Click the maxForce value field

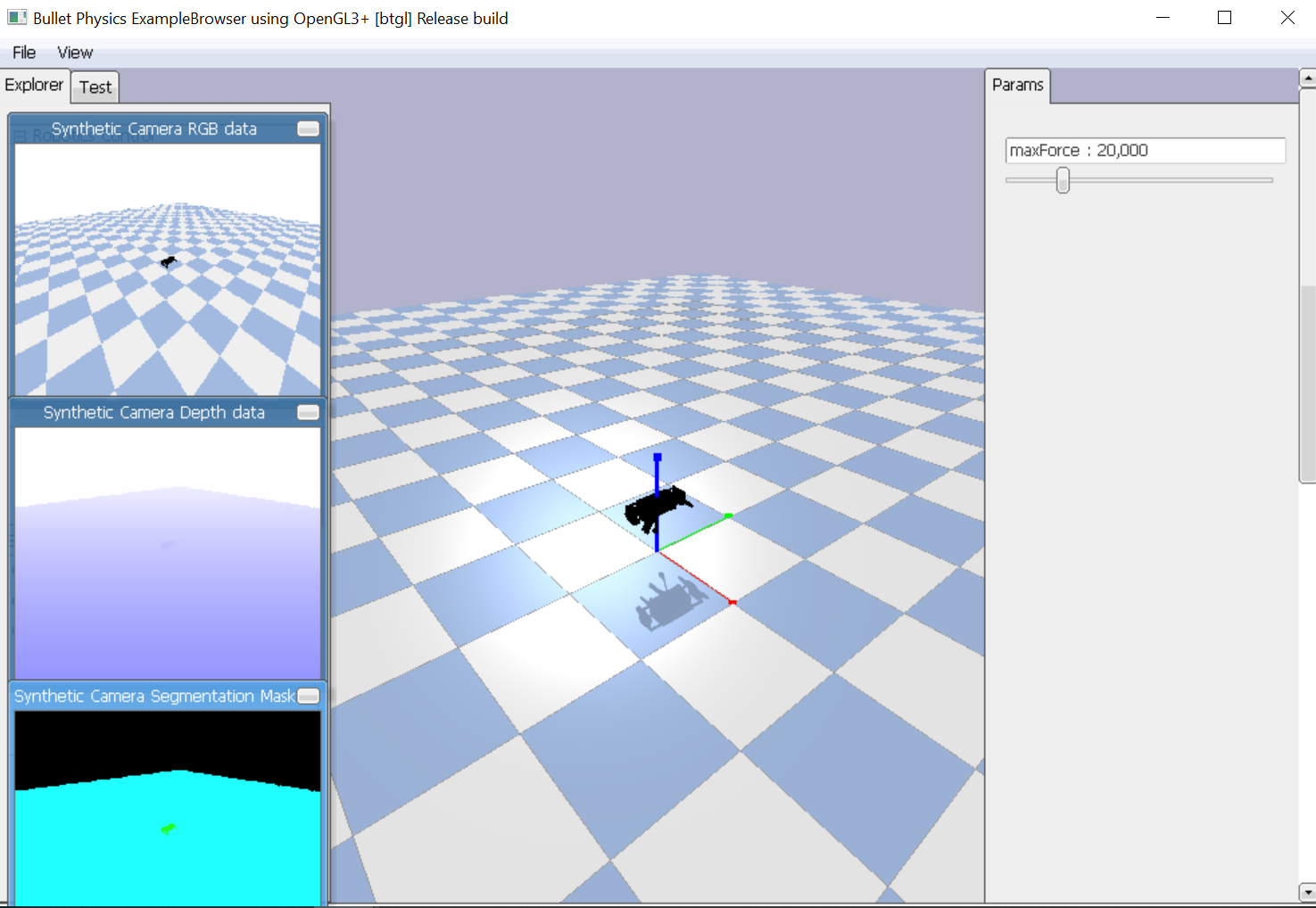click(1145, 150)
